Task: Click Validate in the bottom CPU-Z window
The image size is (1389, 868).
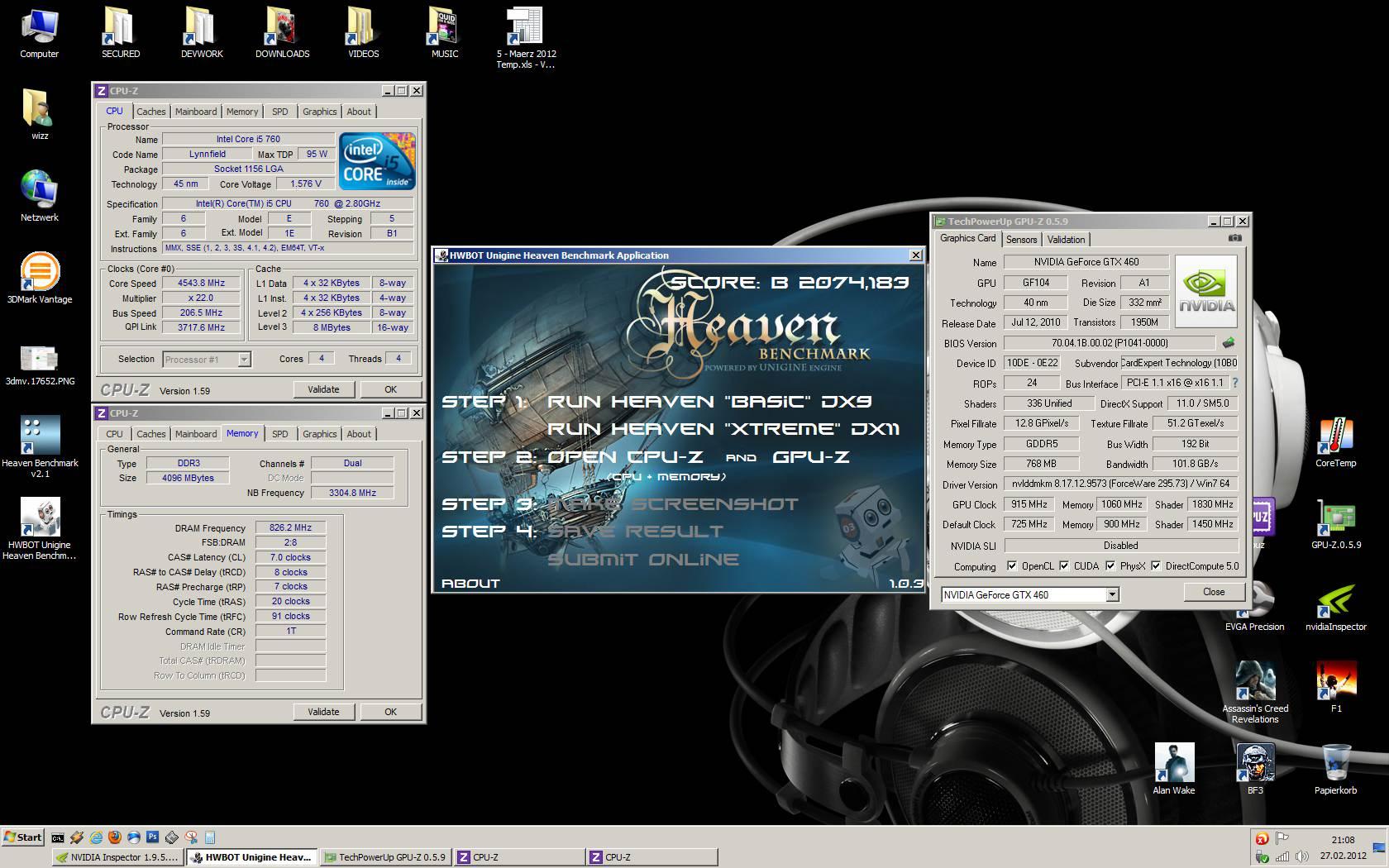Action: 323,712
